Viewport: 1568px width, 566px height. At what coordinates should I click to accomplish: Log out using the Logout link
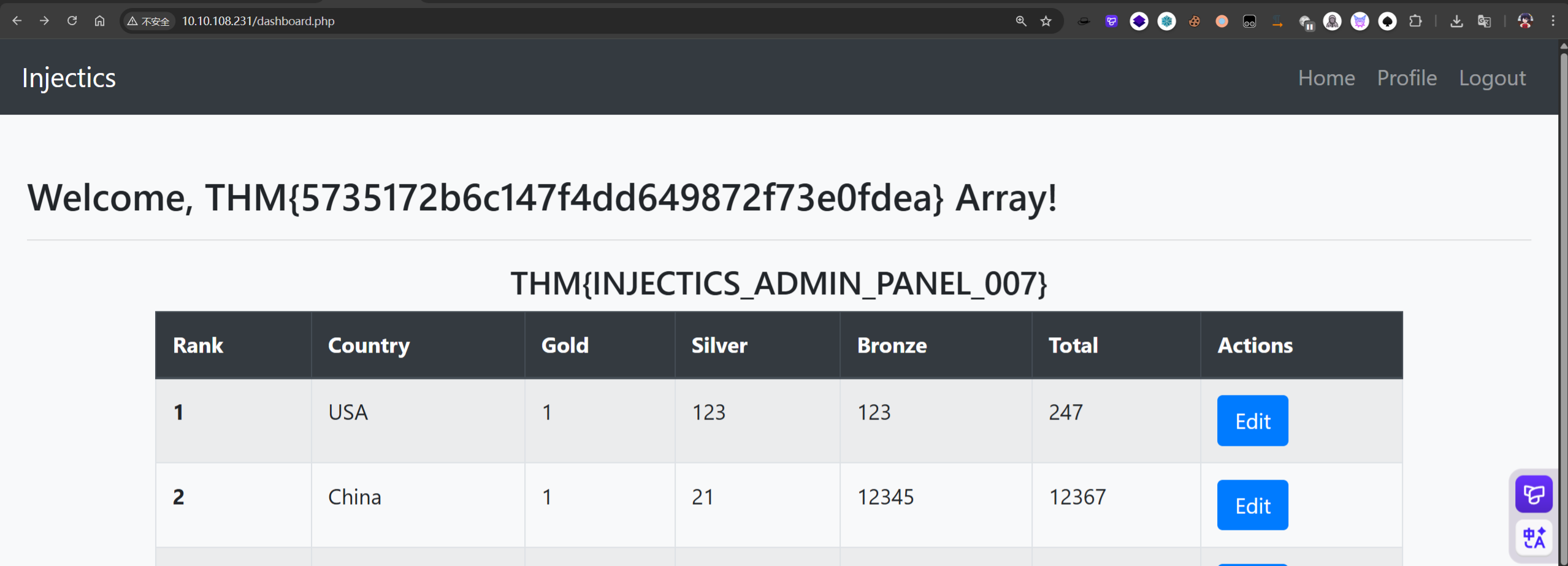click(x=1492, y=78)
